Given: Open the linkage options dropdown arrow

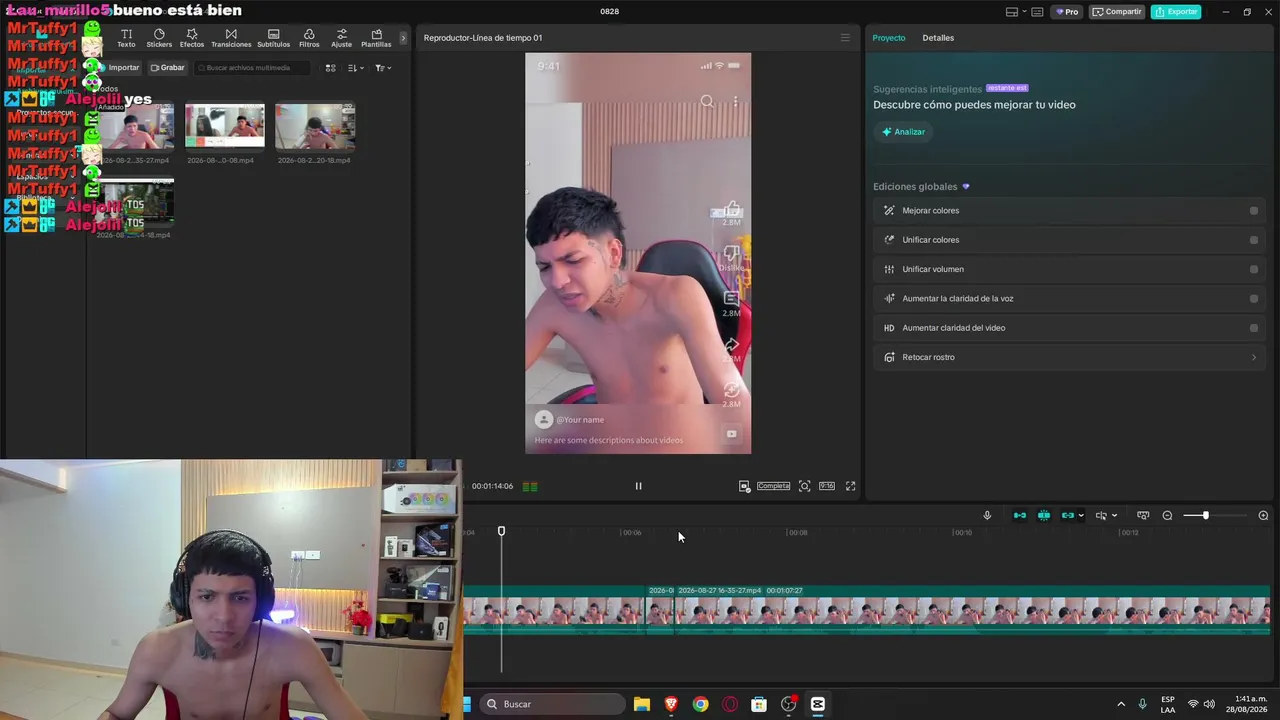Looking at the screenshot, I should pos(1081,516).
